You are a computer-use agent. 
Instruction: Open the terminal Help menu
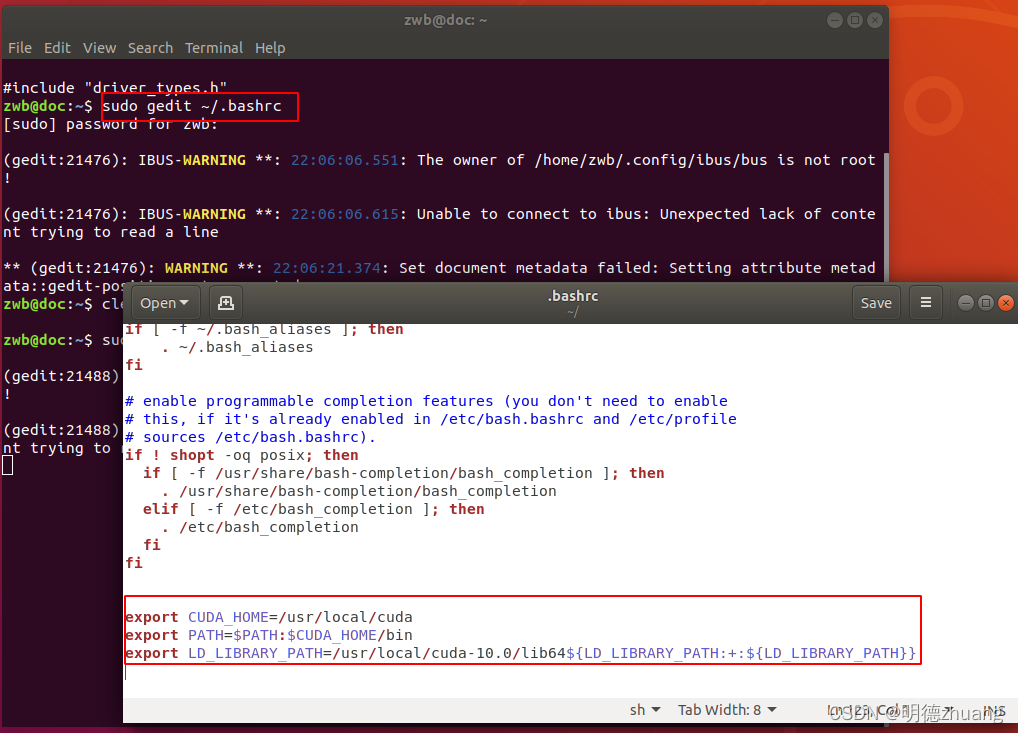(x=270, y=48)
